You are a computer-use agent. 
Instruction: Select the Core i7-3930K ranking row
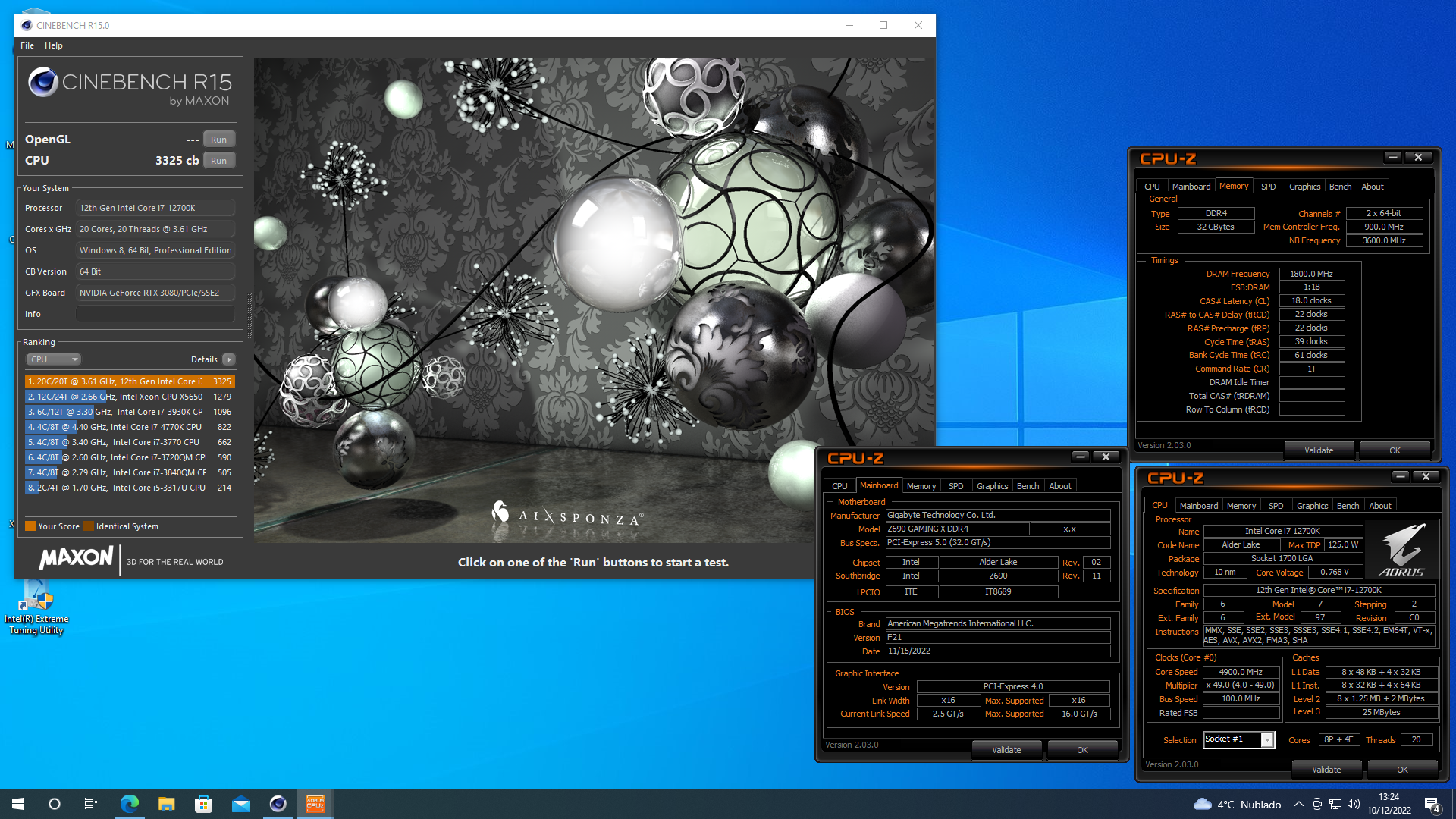[x=130, y=412]
